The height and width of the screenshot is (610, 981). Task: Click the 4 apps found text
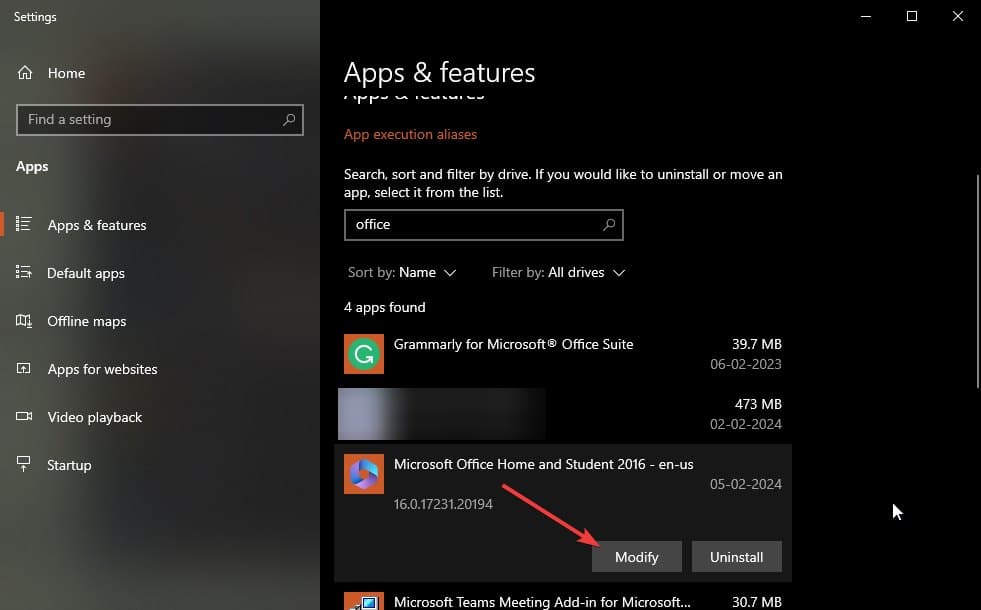point(385,307)
